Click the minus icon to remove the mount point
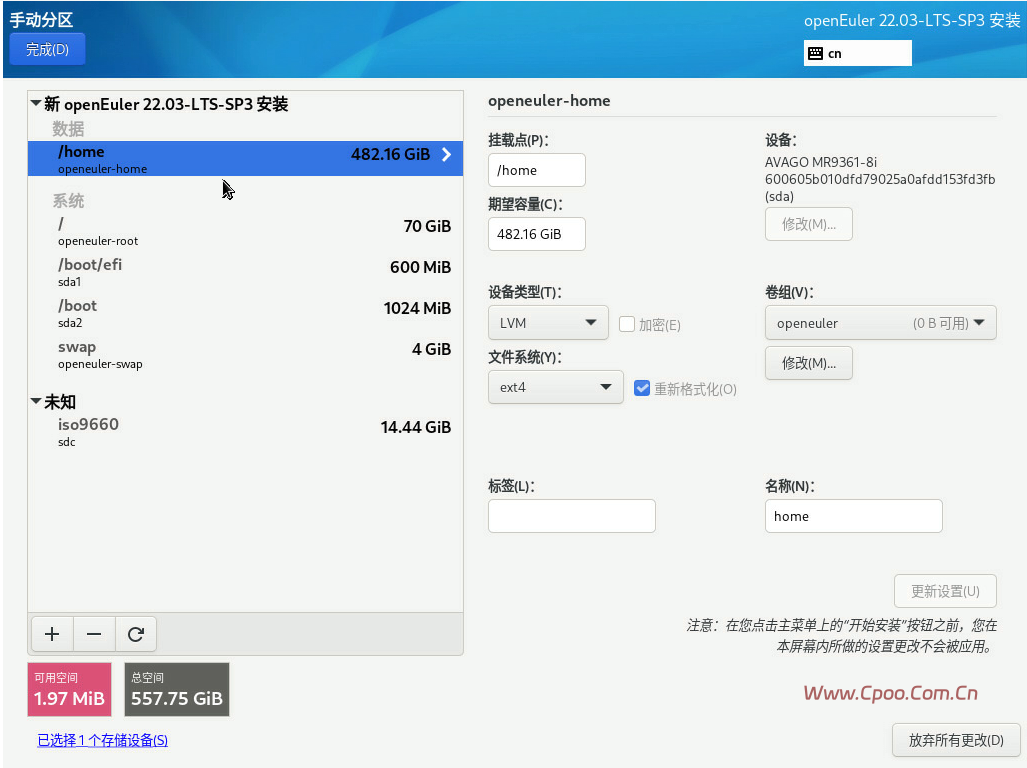The height and width of the screenshot is (768, 1027). [x=94, y=634]
